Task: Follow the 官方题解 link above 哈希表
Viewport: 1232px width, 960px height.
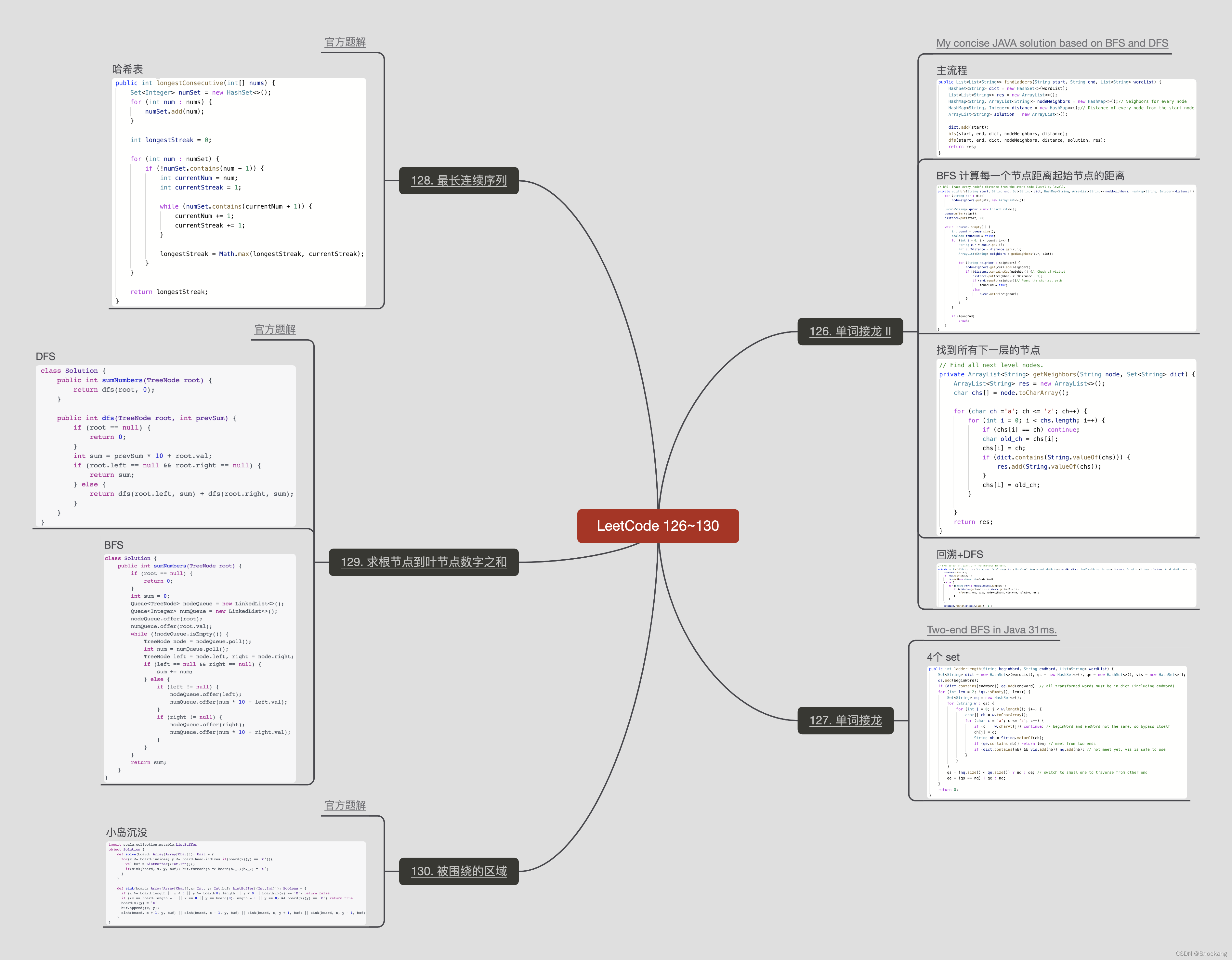Action: coord(345,42)
